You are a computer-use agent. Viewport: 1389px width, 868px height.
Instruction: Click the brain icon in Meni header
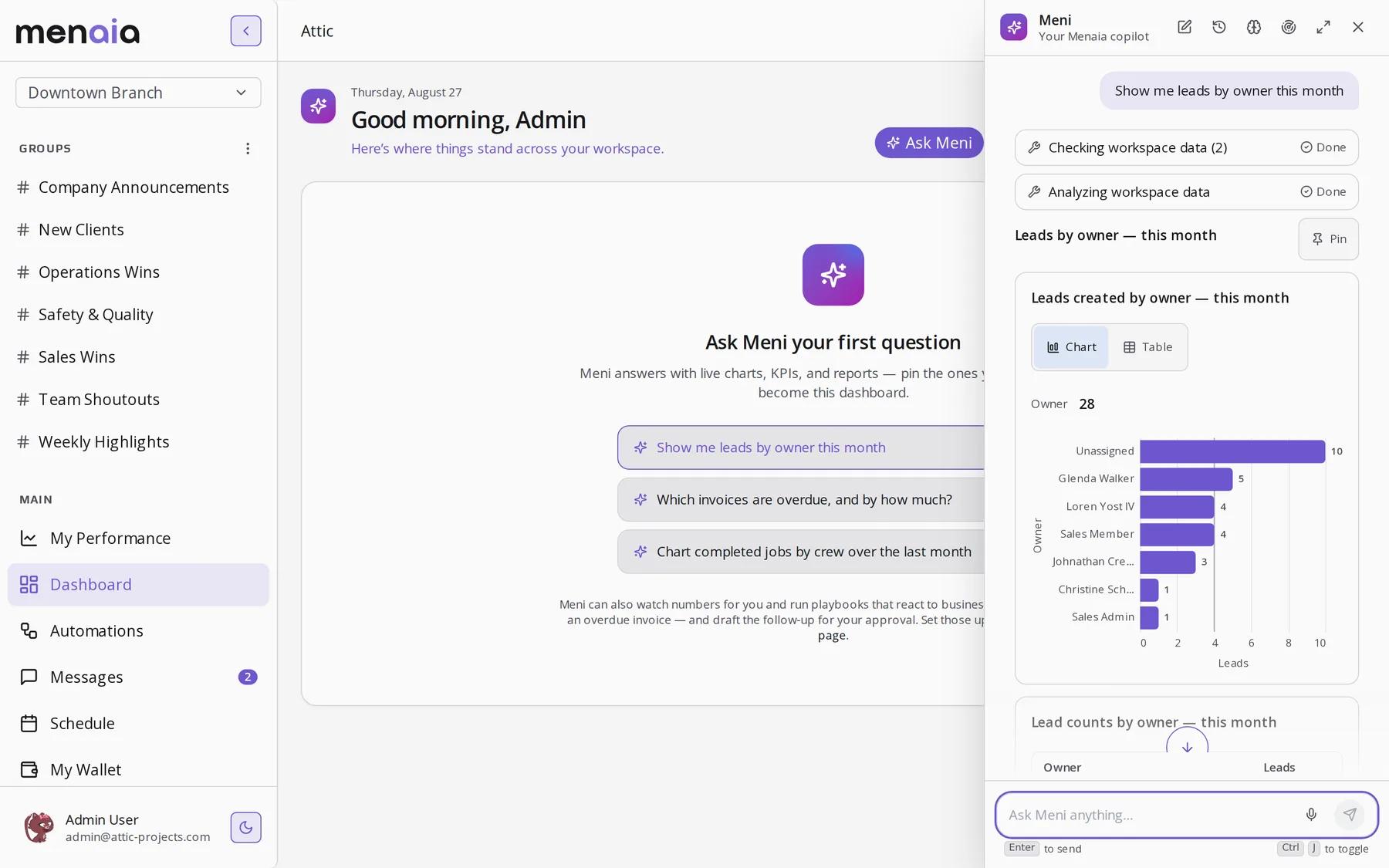[1254, 27]
